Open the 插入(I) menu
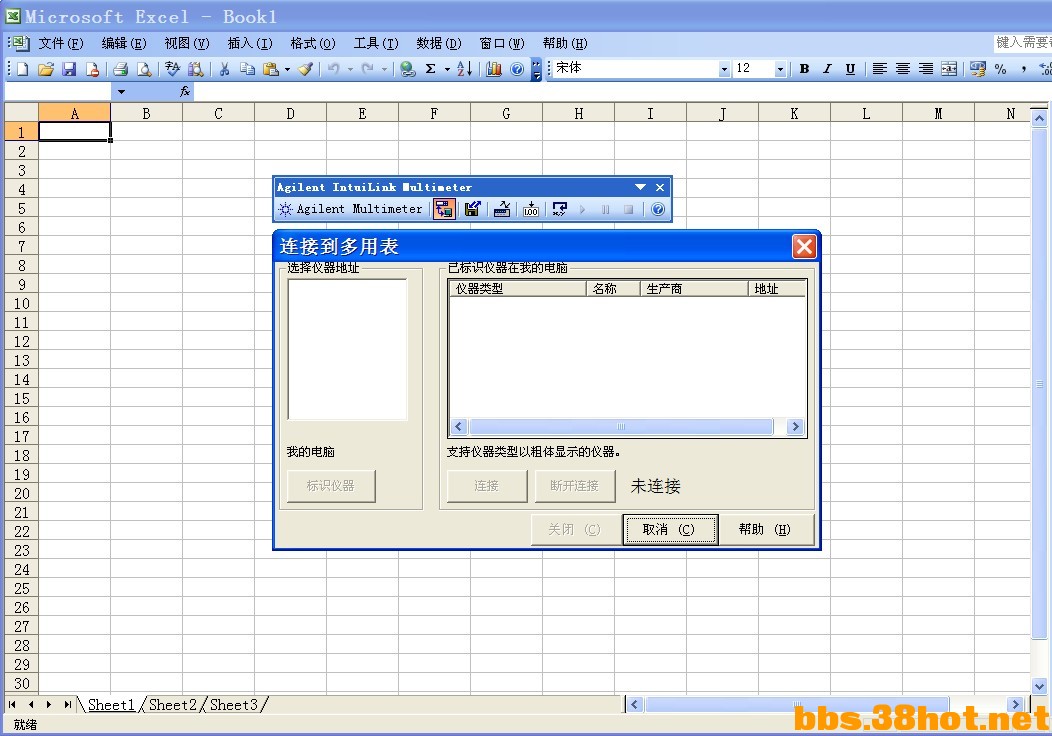The image size is (1052, 736). click(250, 44)
